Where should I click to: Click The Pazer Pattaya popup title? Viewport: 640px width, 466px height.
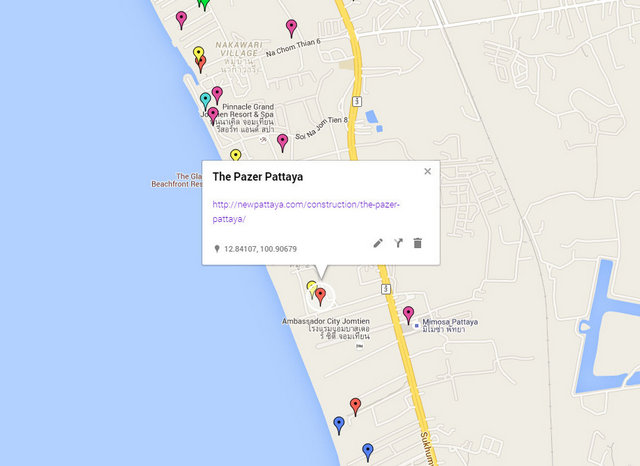(258, 177)
